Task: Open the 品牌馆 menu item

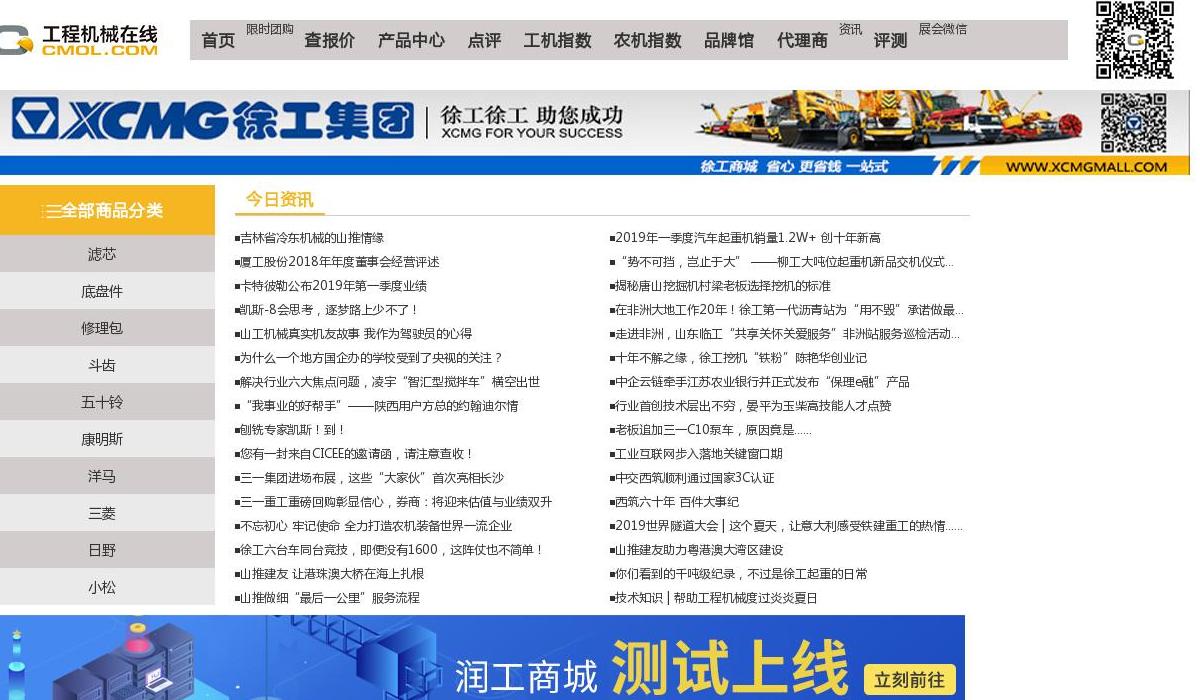Action: tap(729, 41)
